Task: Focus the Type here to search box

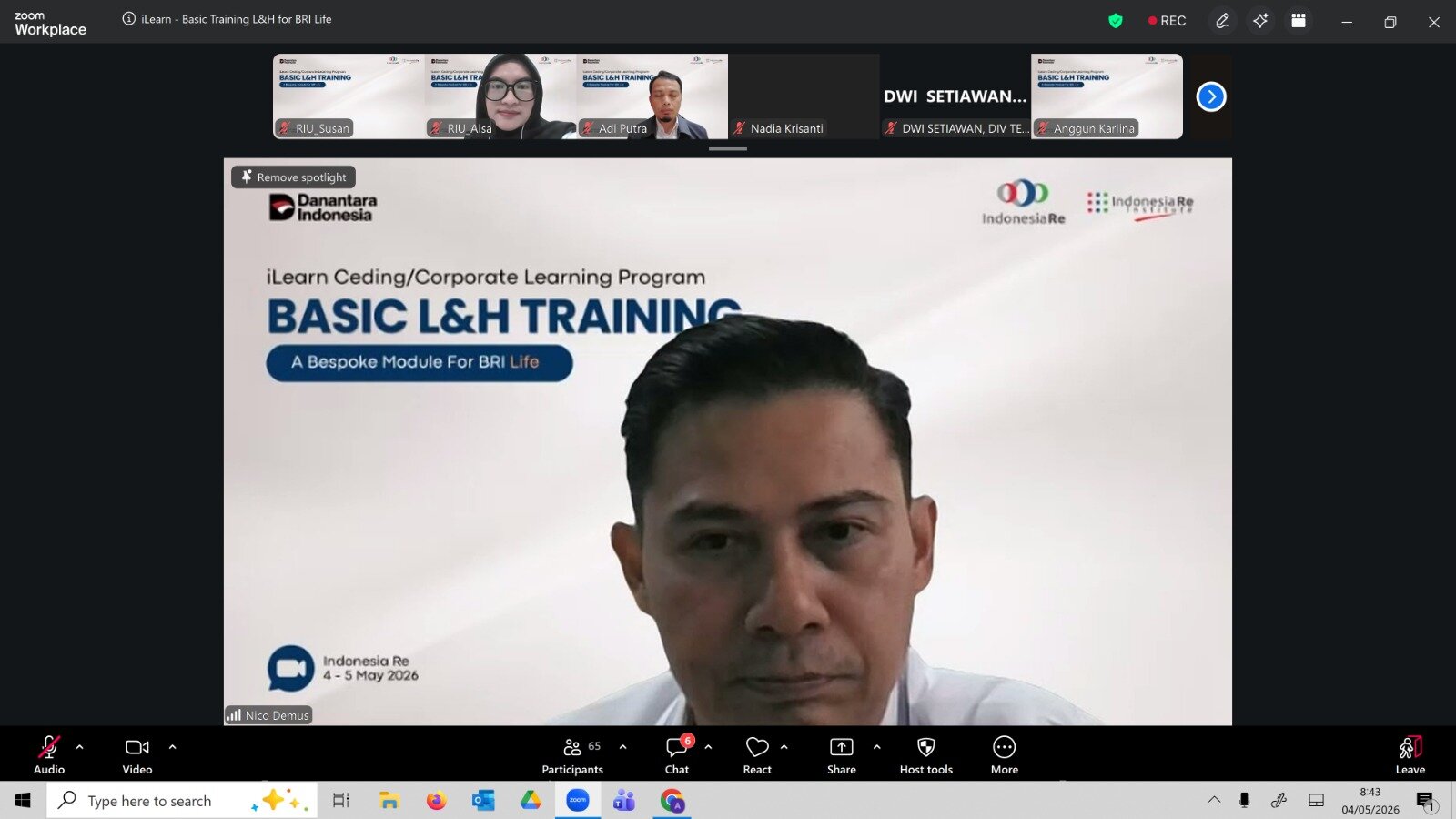Action: coord(182,801)
